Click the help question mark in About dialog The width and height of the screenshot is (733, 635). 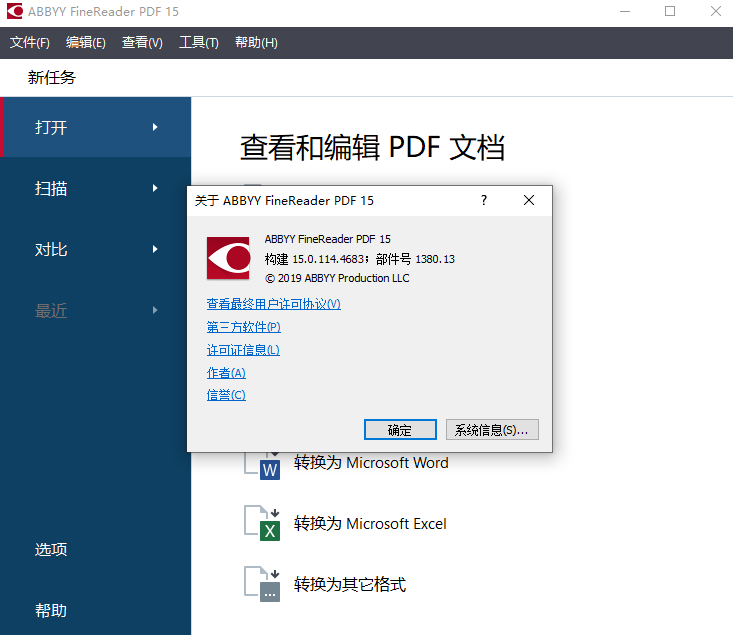pyautogui.click(x=484, y=201)
